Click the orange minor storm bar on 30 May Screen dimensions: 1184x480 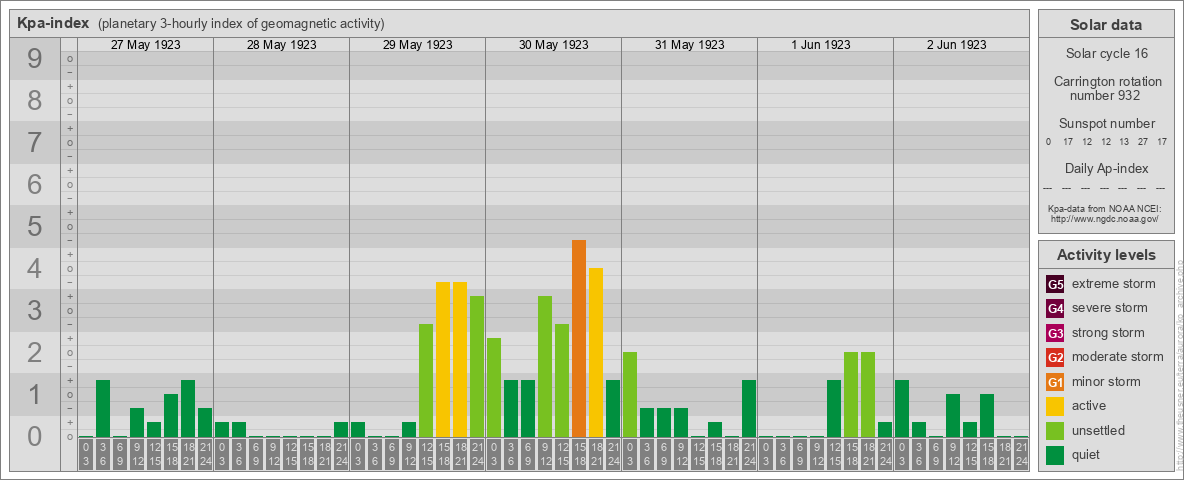click(x=579, y=339)
